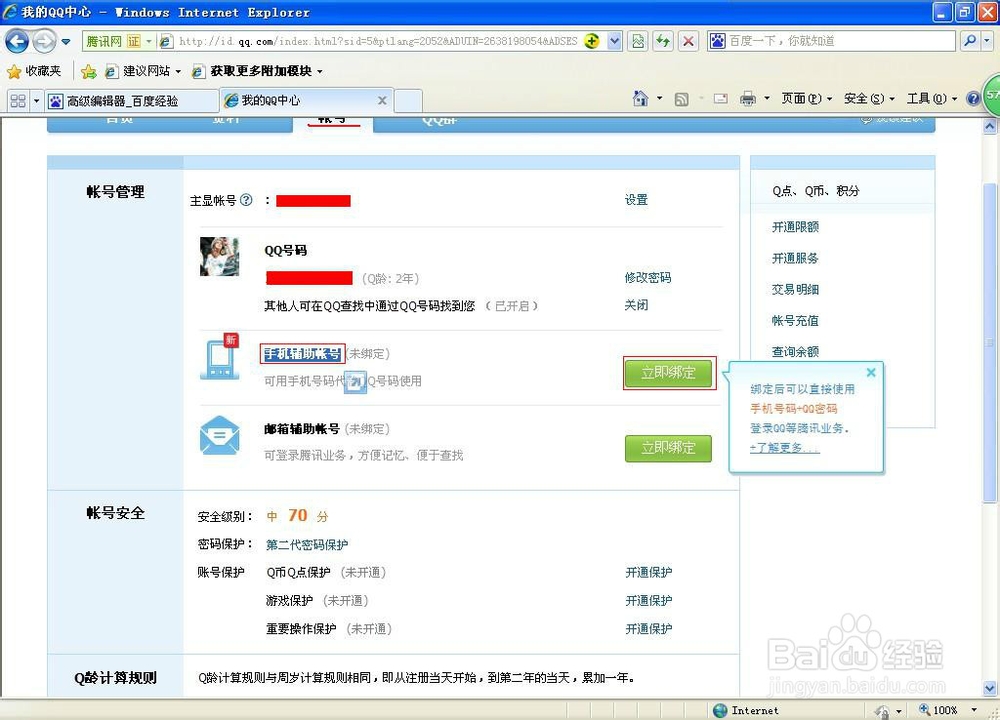Click the QQ profile avatar photo
1000x720 pixels.
point(219,256)
